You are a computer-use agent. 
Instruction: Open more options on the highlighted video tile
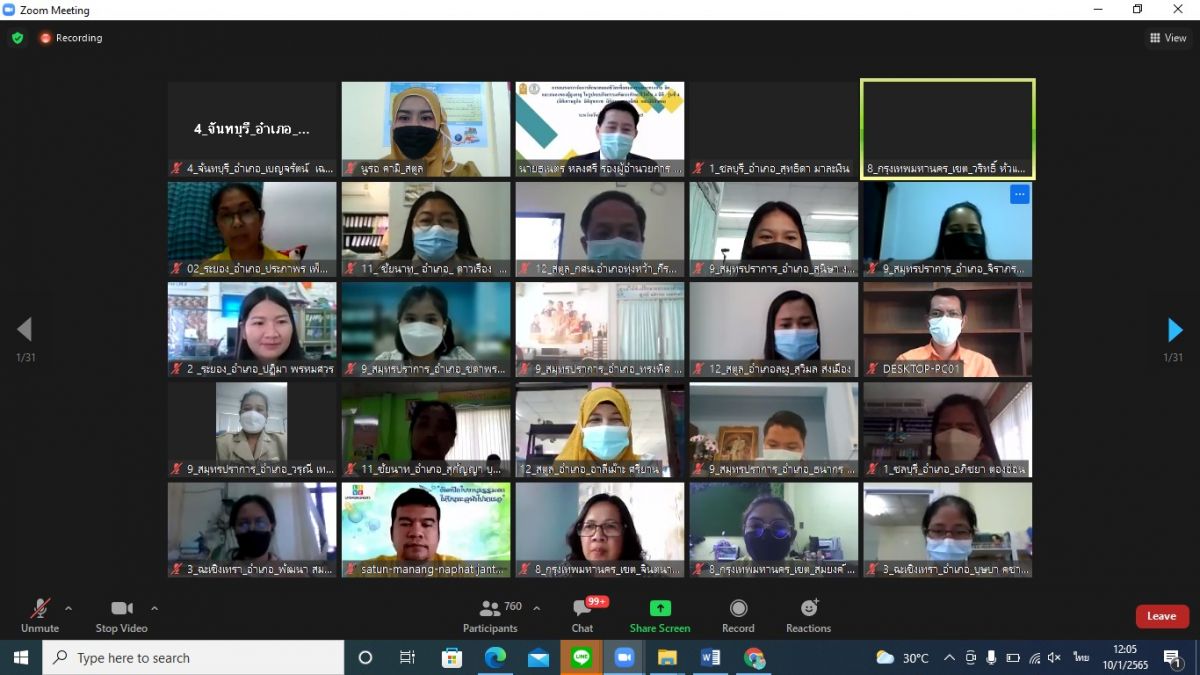(x=1019, y=195)
